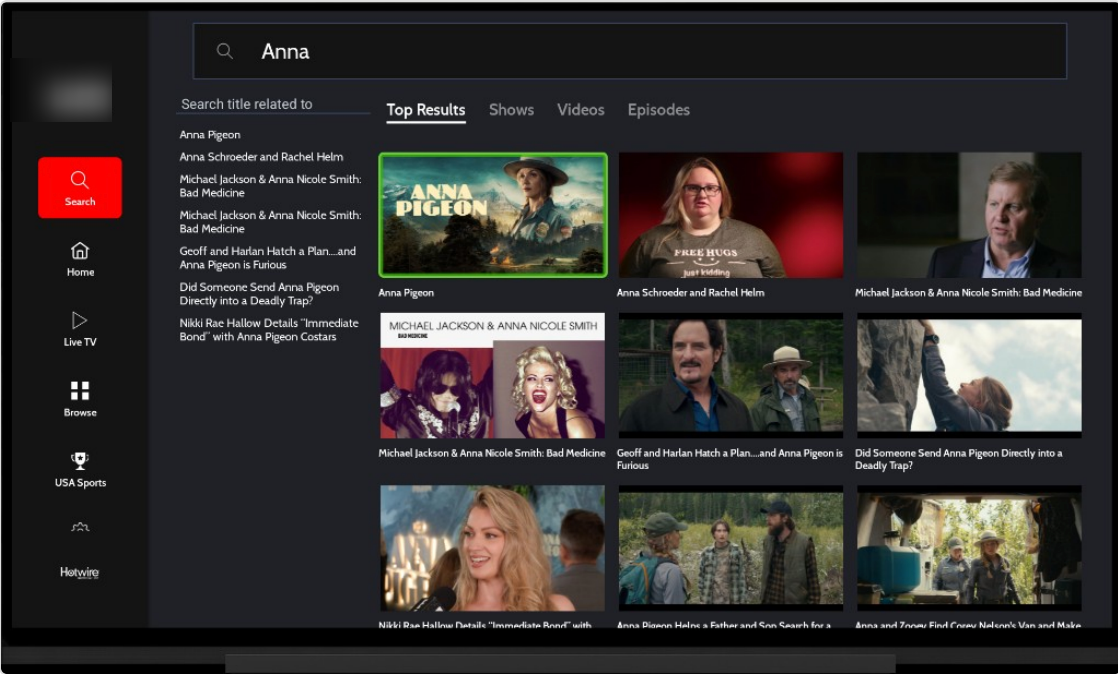Open Live TV from the sidebar
The image size is (1118, 674).
point(80,329)
